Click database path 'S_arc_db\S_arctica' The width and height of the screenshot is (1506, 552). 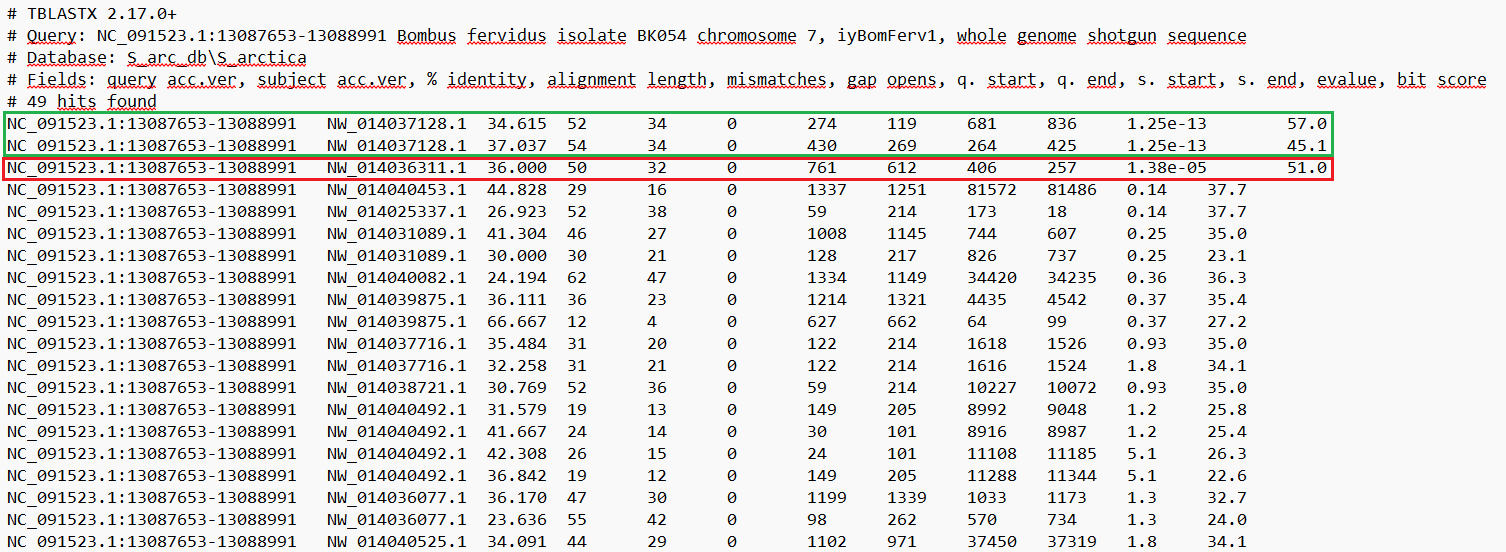click(x=216, y=57)
